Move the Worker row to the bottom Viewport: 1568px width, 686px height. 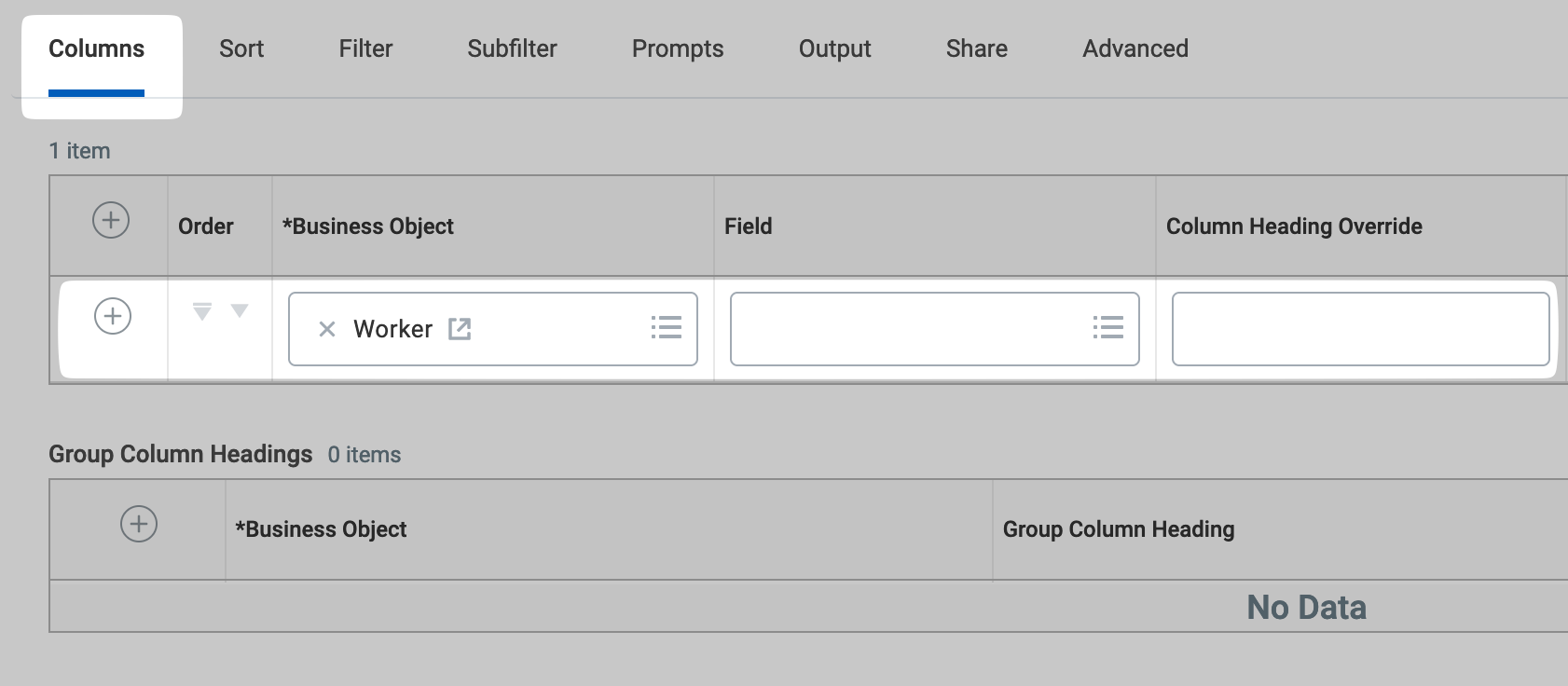(202, 311)
